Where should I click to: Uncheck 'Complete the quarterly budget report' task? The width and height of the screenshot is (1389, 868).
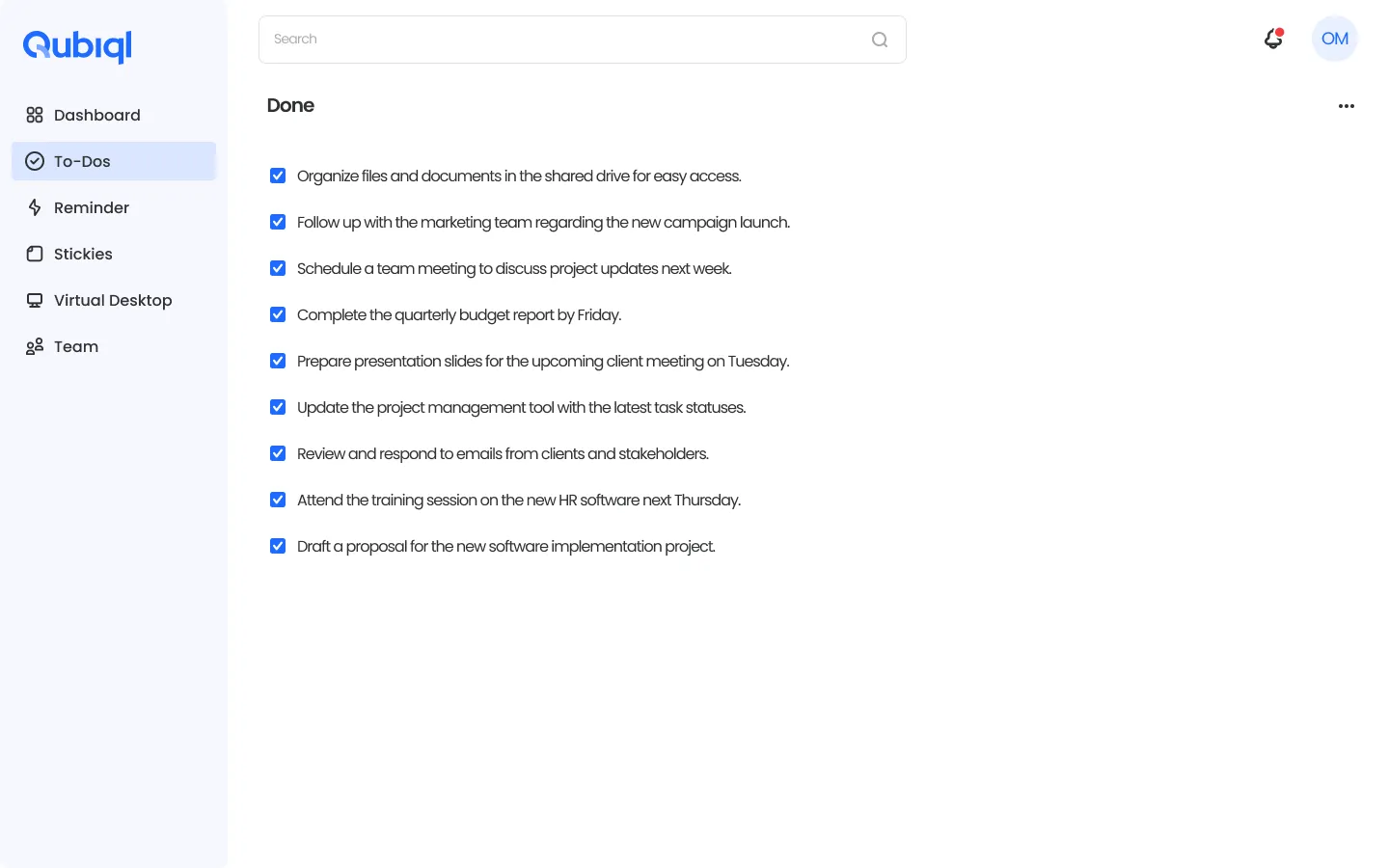278,314
